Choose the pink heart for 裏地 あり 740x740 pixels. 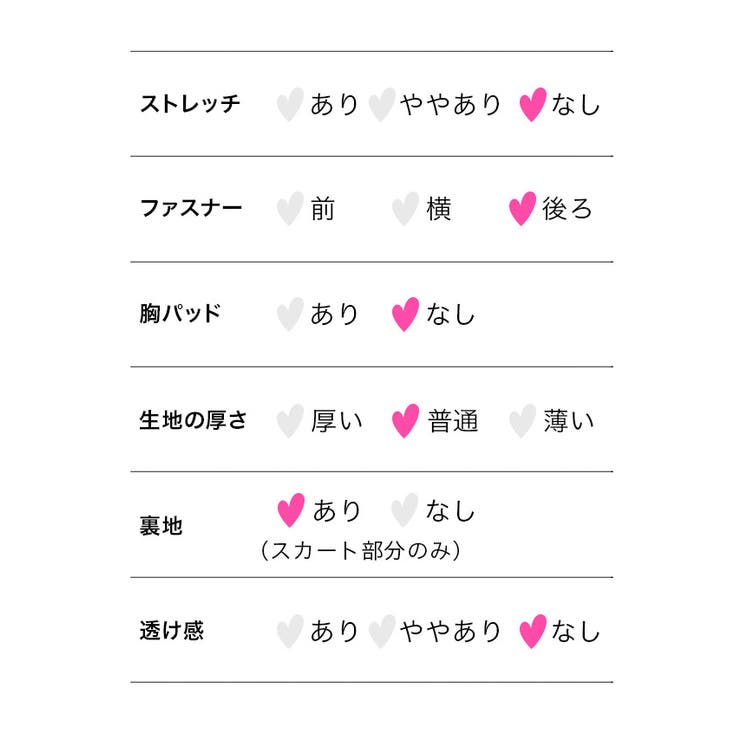290,510
